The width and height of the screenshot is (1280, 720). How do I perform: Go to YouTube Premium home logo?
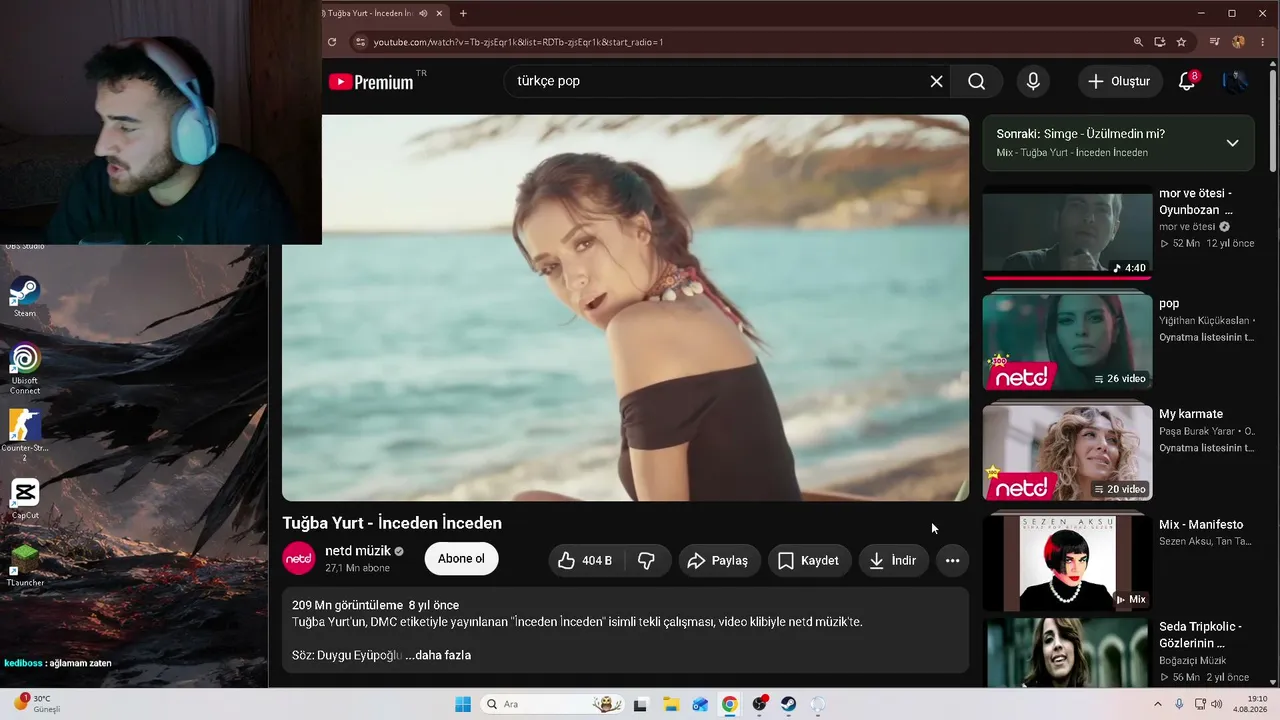pos(371,82)
